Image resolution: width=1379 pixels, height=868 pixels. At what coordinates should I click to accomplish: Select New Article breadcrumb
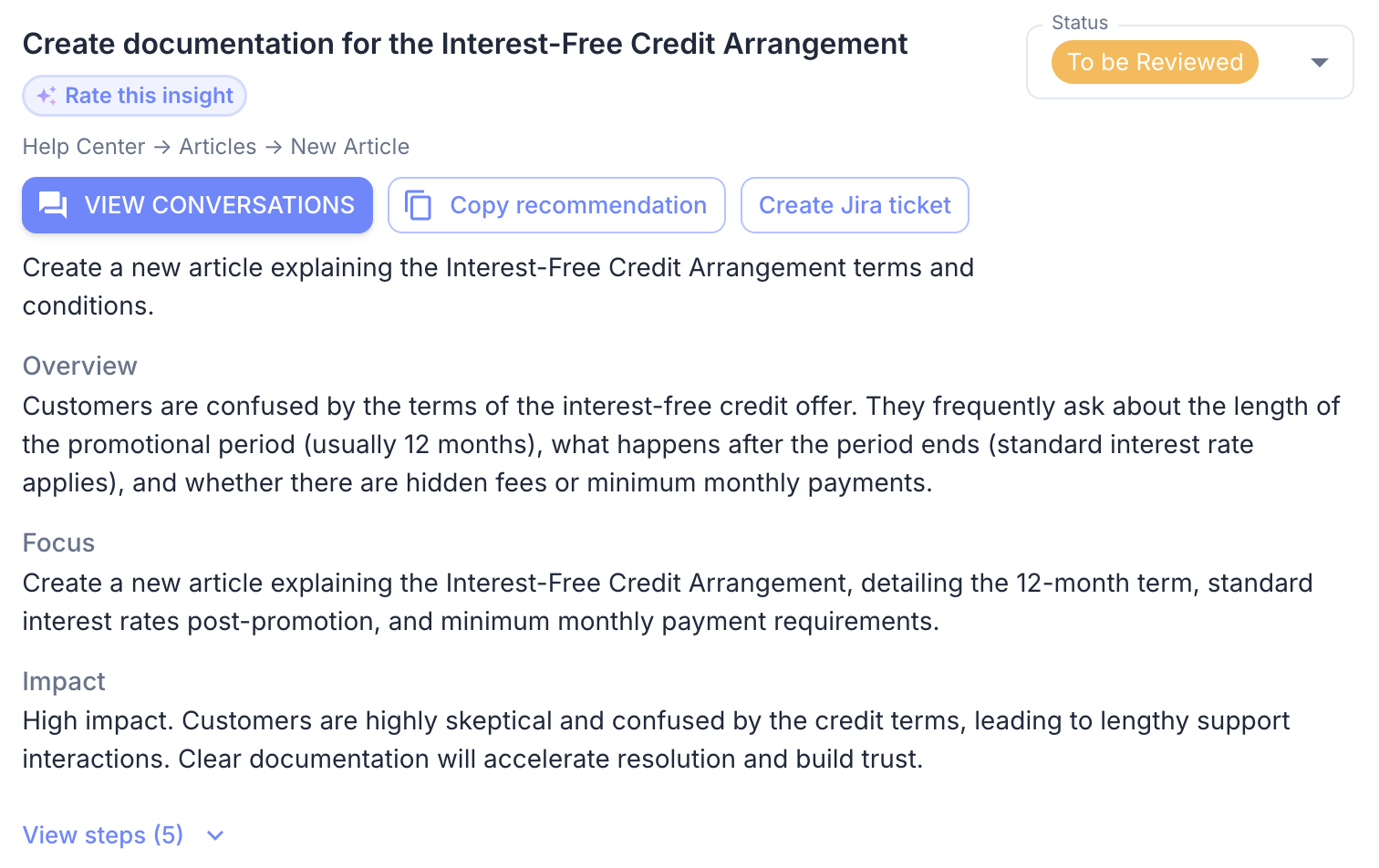tap(350, 147)
